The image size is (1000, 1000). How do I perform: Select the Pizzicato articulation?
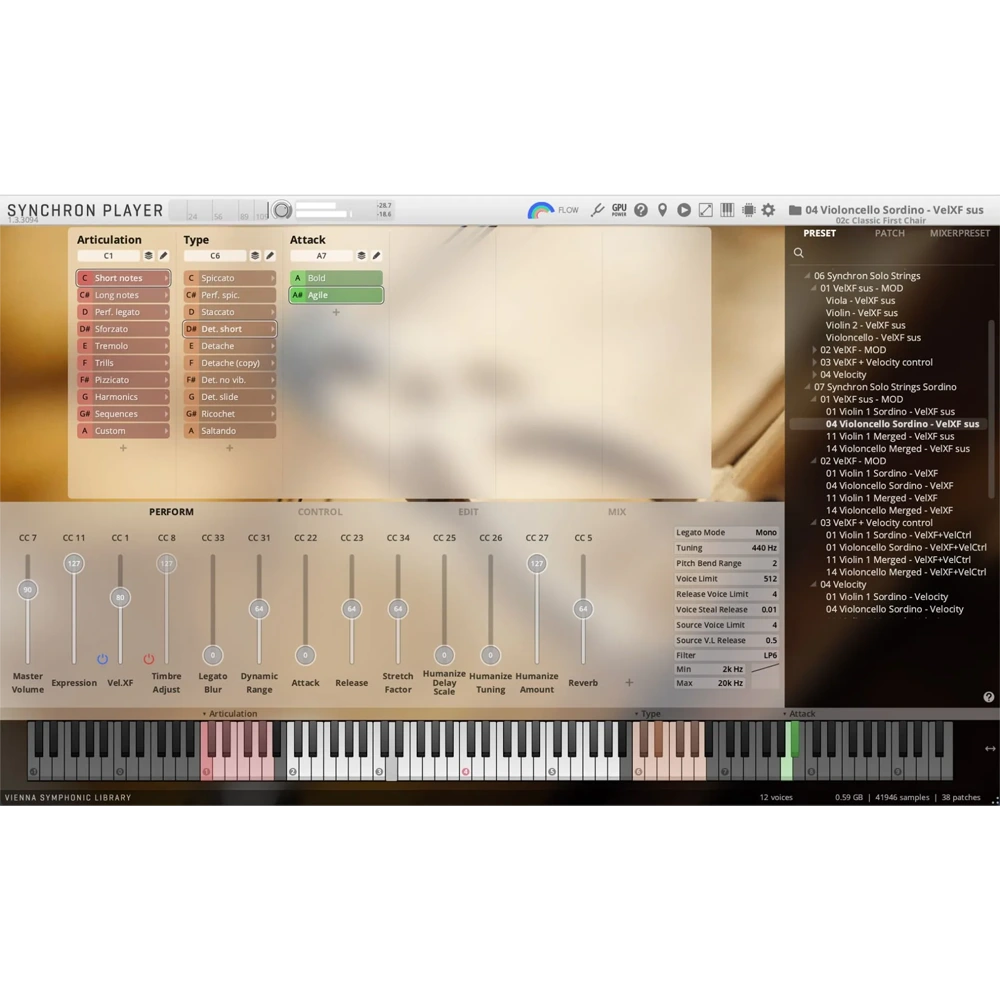click(123, 380)
